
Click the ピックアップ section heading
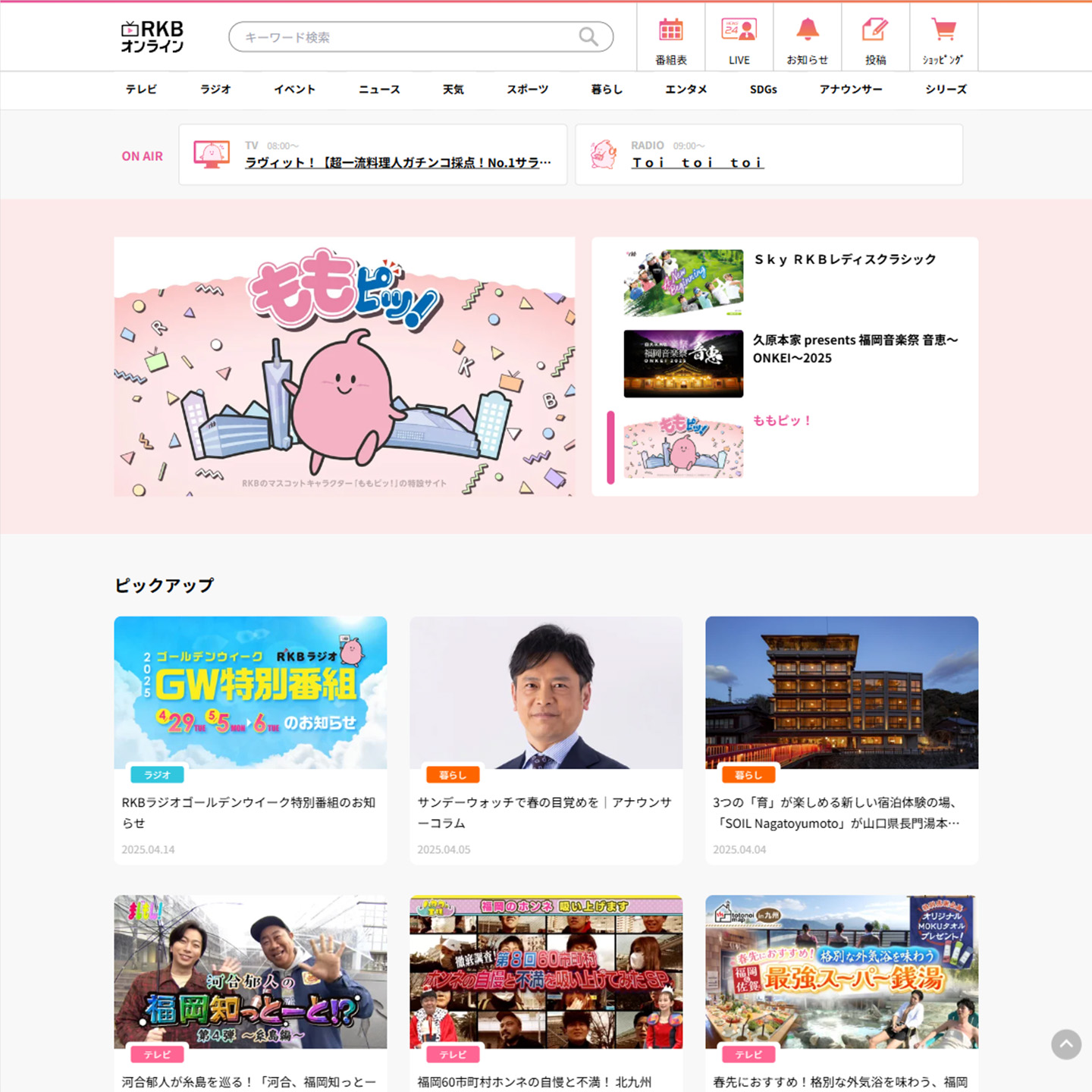tap(165, 585)
